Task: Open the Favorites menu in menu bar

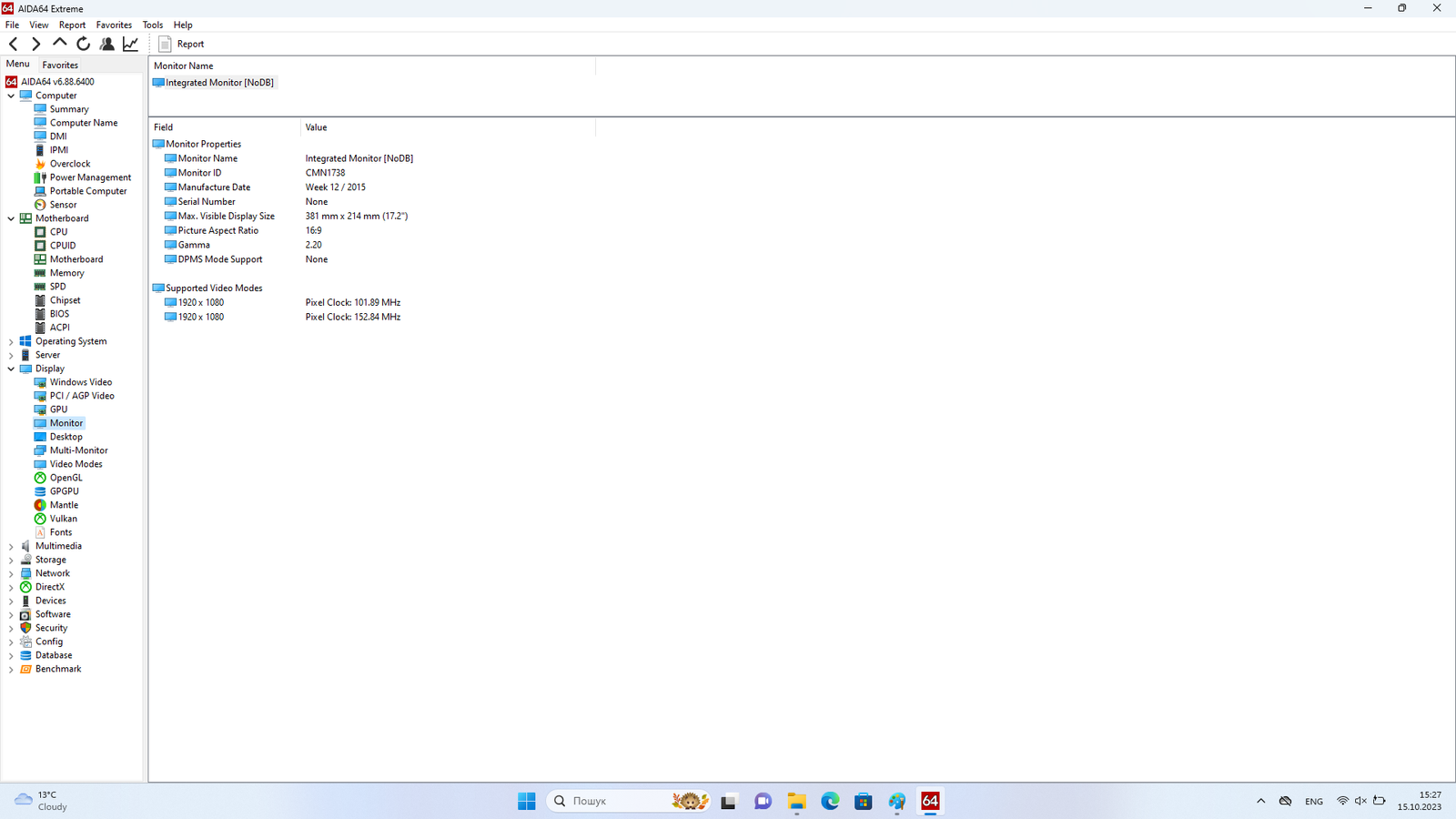Action: coord(114,25)
